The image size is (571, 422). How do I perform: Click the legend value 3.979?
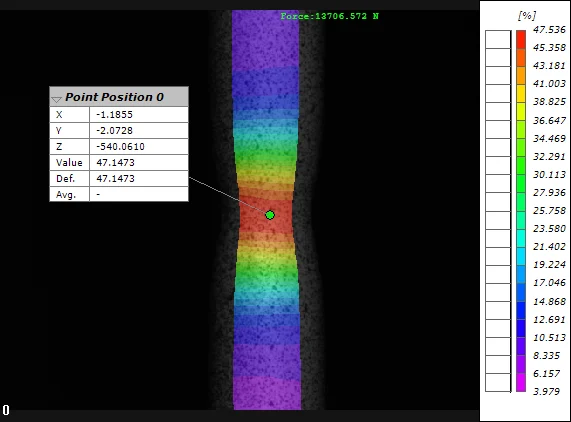pyautogui.click(x=546, y=391)
